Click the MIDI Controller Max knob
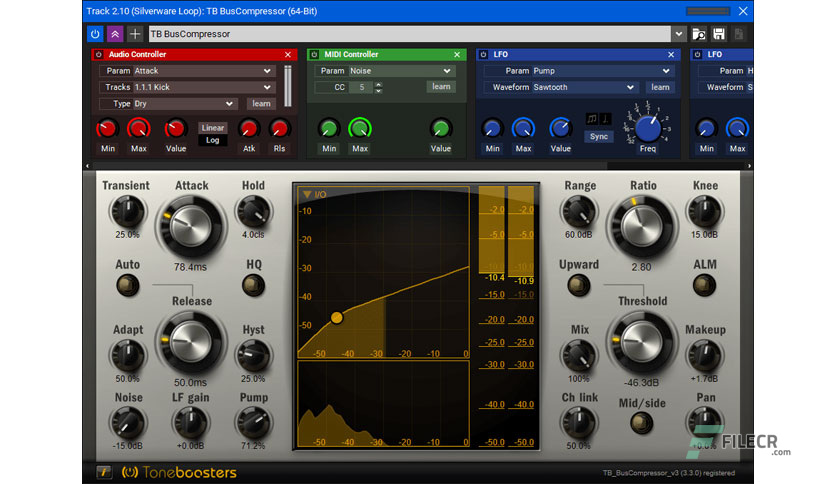This screenshot has width=836, height=484. tap(360, 129)
